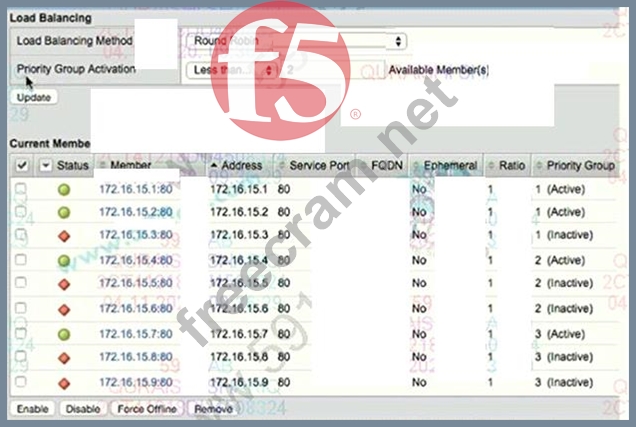Click the available members number input field
This screenshot has width=636, height=427.
[x=333, y=70]
